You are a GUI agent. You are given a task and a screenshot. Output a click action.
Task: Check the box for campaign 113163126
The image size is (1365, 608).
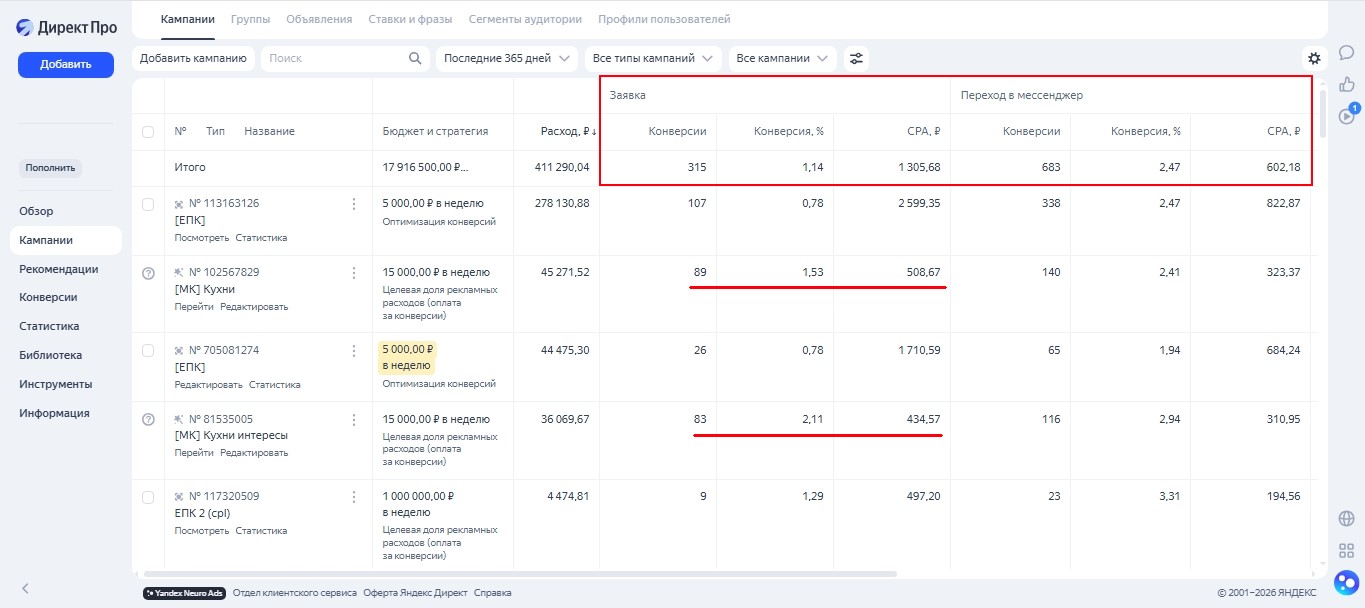148,204
